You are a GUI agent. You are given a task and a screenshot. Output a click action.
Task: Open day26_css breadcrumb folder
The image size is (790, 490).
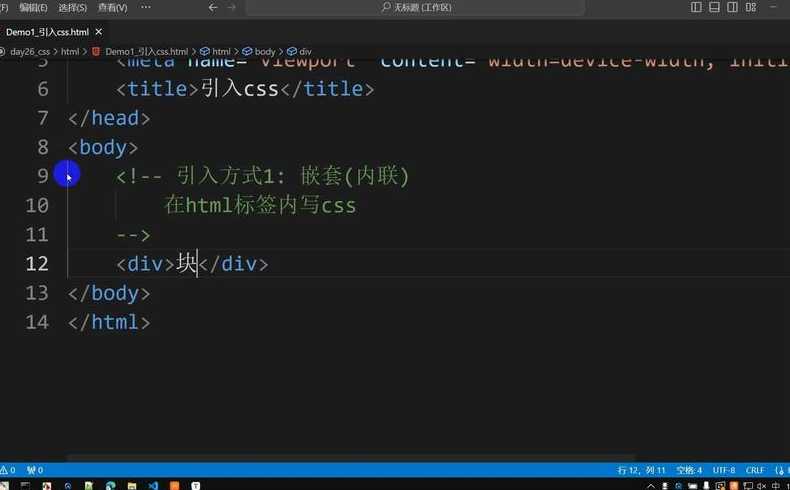(x=30, y=51)
